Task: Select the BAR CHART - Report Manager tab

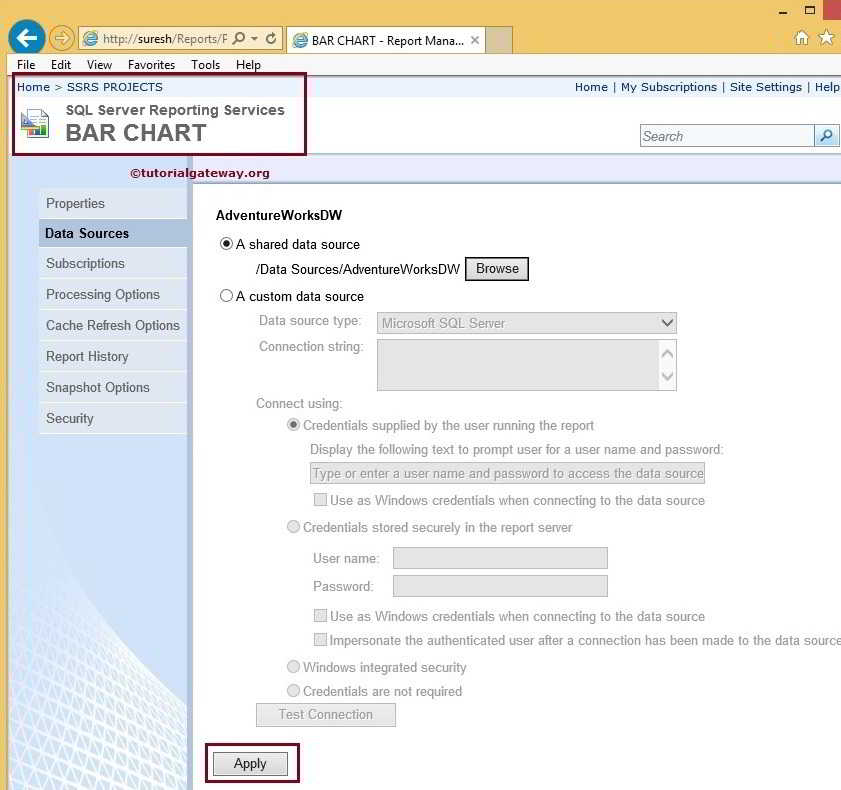Action: pos(386,41)
